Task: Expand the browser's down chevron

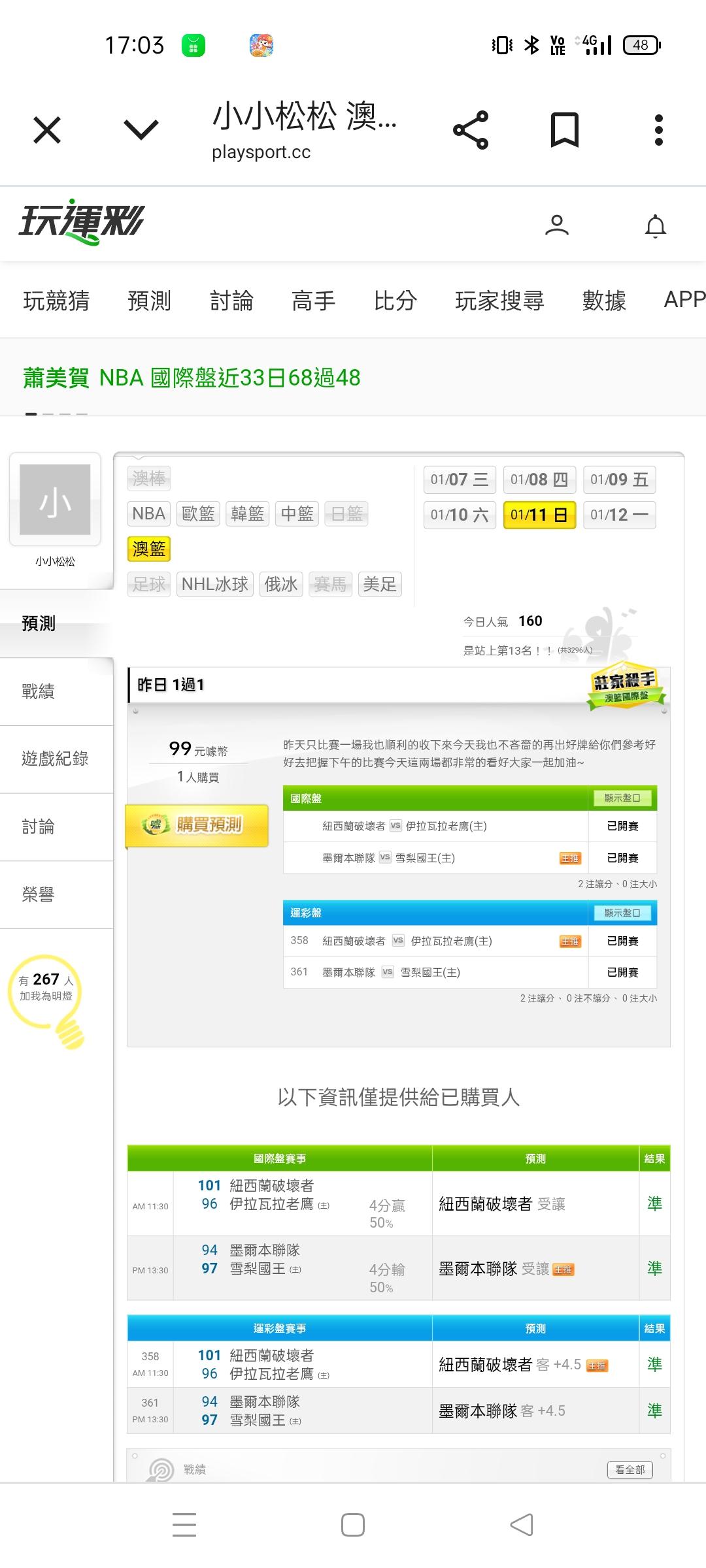Action: coord(141,130)
